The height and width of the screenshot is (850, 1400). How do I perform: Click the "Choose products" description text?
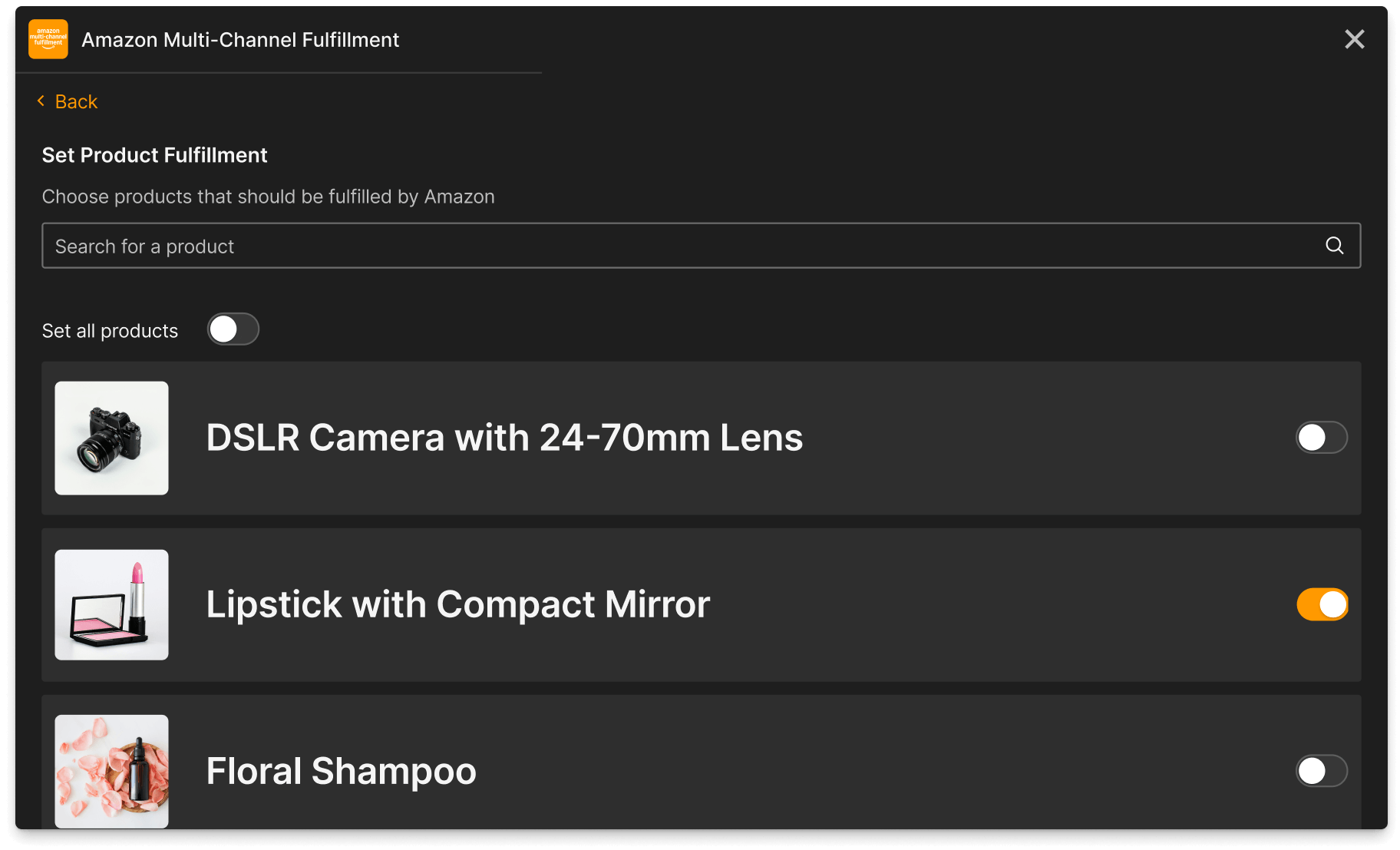coord(268,197)
